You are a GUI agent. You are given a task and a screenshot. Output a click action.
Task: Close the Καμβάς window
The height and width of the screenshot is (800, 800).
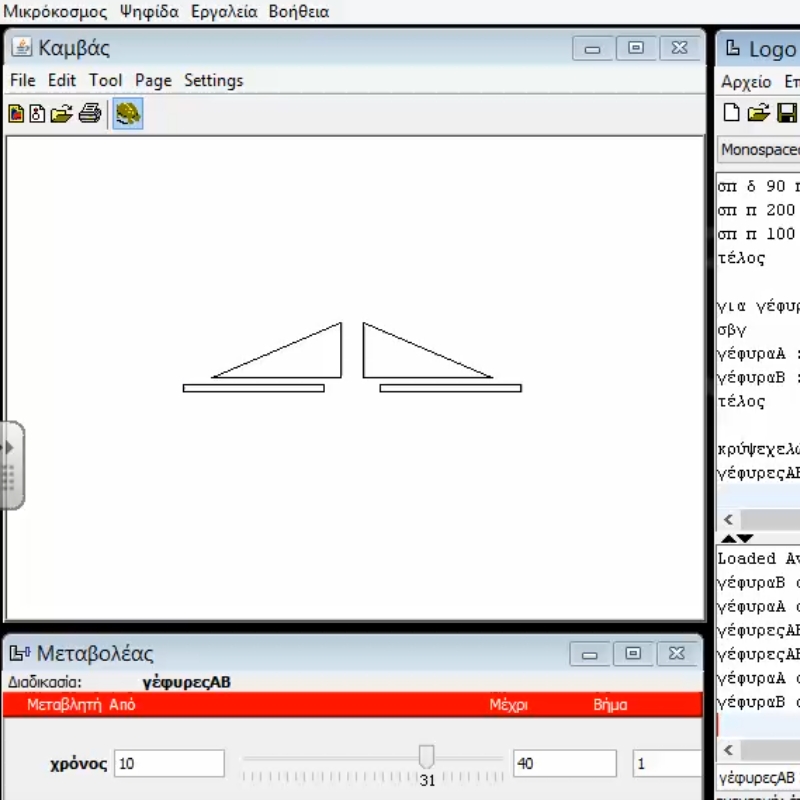(x=680, y=48)
